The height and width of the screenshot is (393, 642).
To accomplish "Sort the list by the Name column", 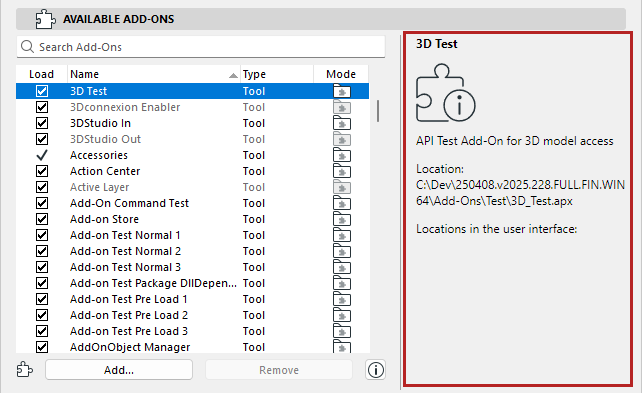I will 154,74.
